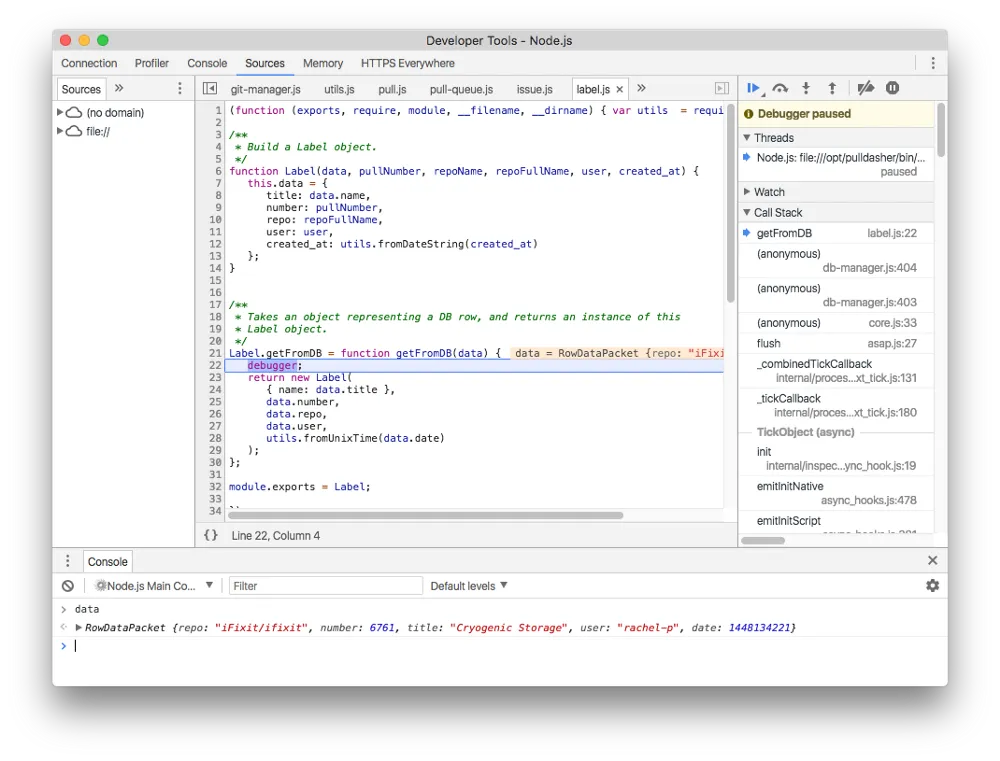Step out of current function
Image resolution: width=1000 pixels, height=761 pixels.
pyautogui.click(x=832, y=88)
